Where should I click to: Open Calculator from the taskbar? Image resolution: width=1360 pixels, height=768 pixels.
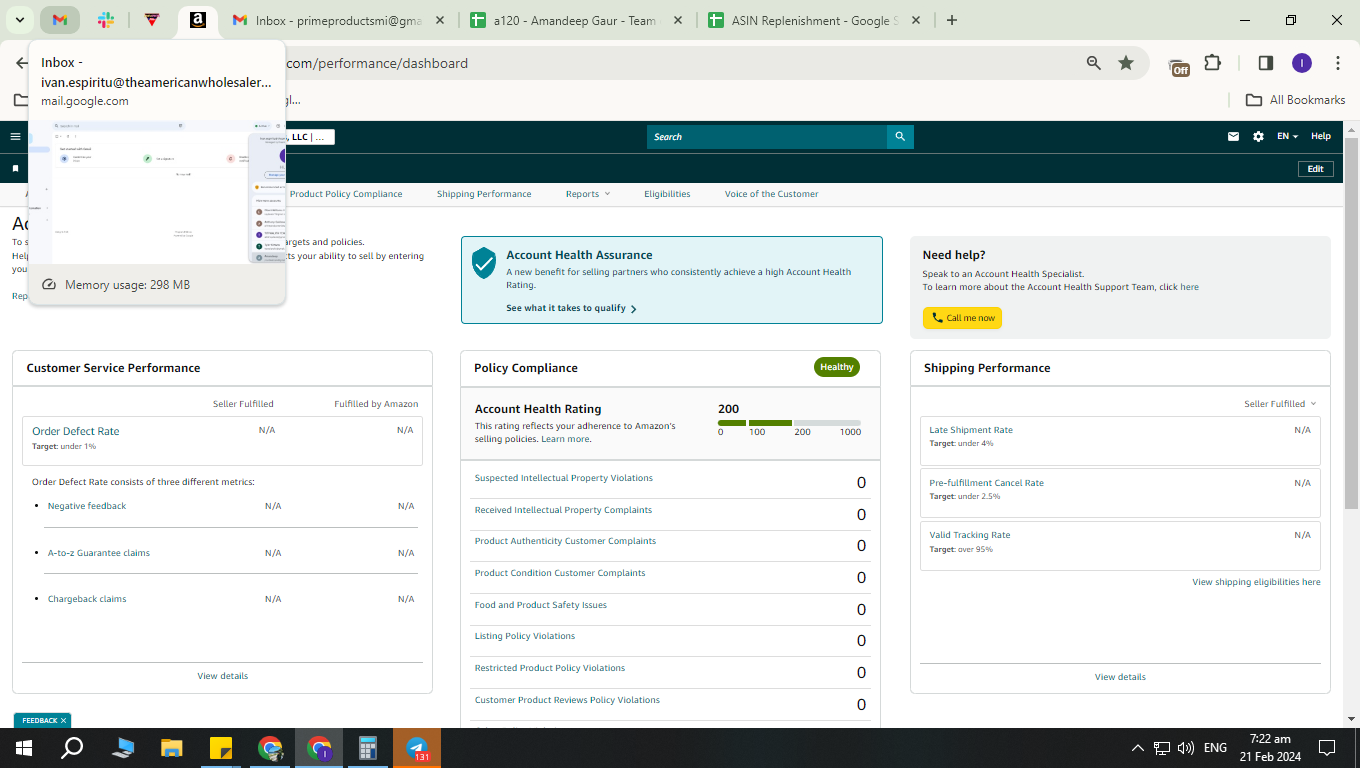[368, 748]
